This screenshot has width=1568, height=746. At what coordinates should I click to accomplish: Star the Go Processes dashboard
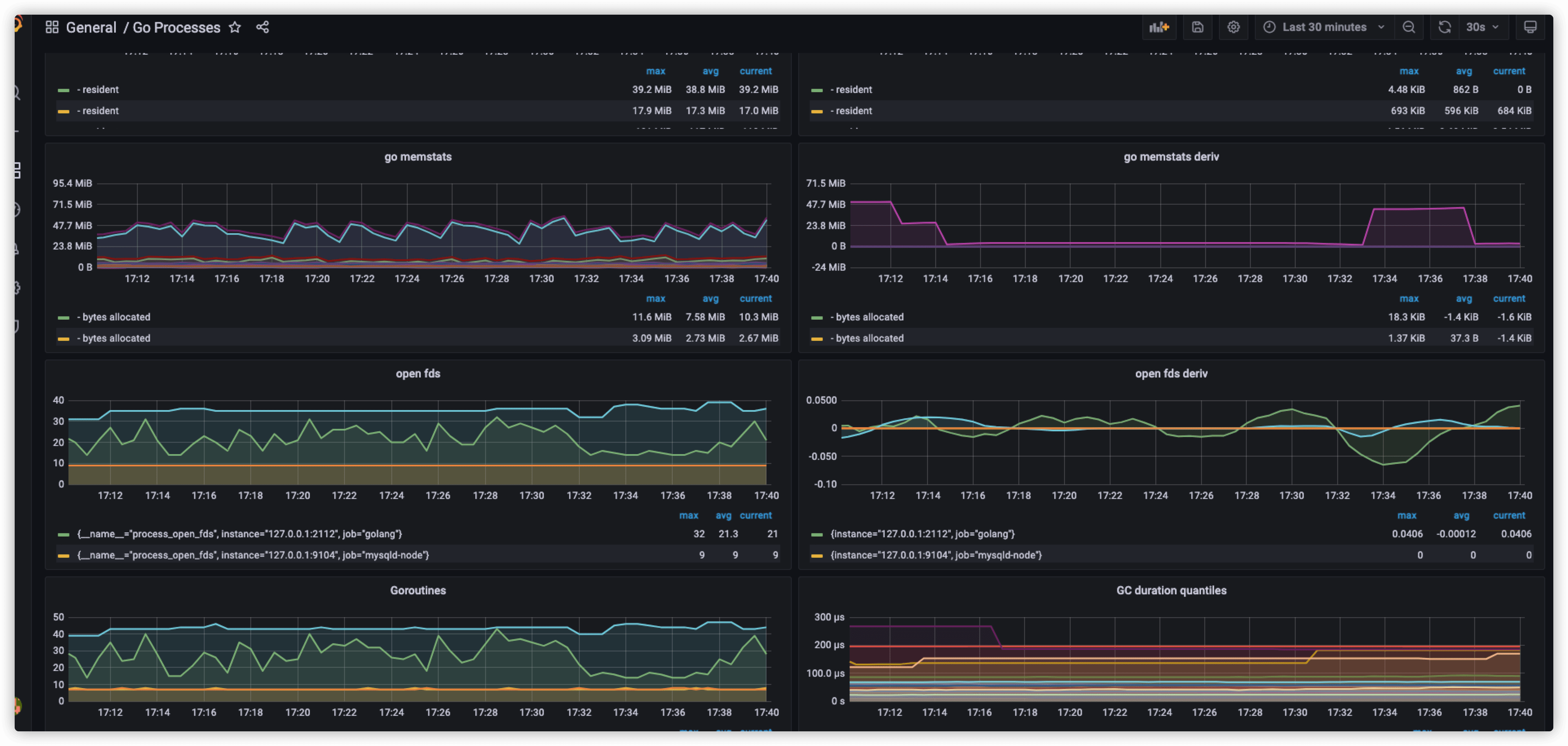point(235,27)
